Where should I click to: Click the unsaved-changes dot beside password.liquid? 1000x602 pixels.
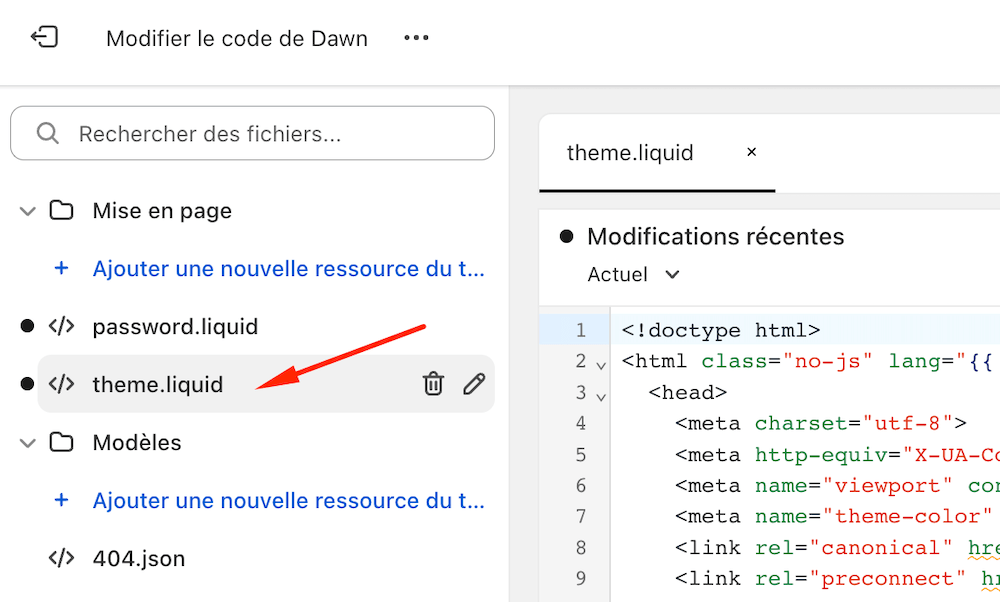pyautogui.click(x=26, y=326)
